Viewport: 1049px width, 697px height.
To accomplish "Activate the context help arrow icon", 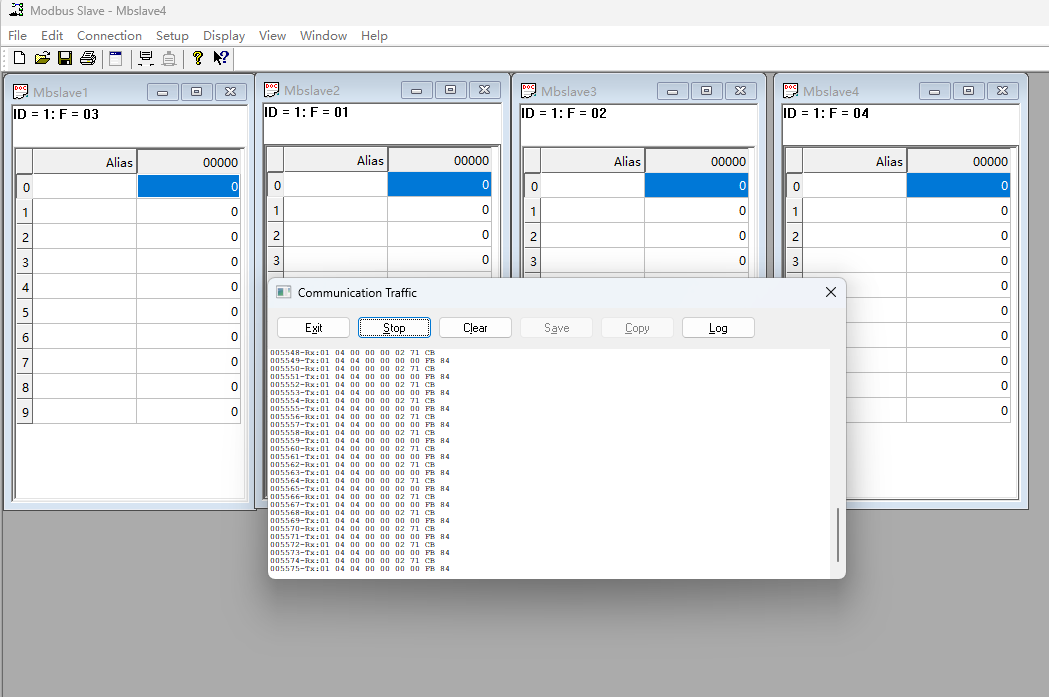I will click(221, 58).
